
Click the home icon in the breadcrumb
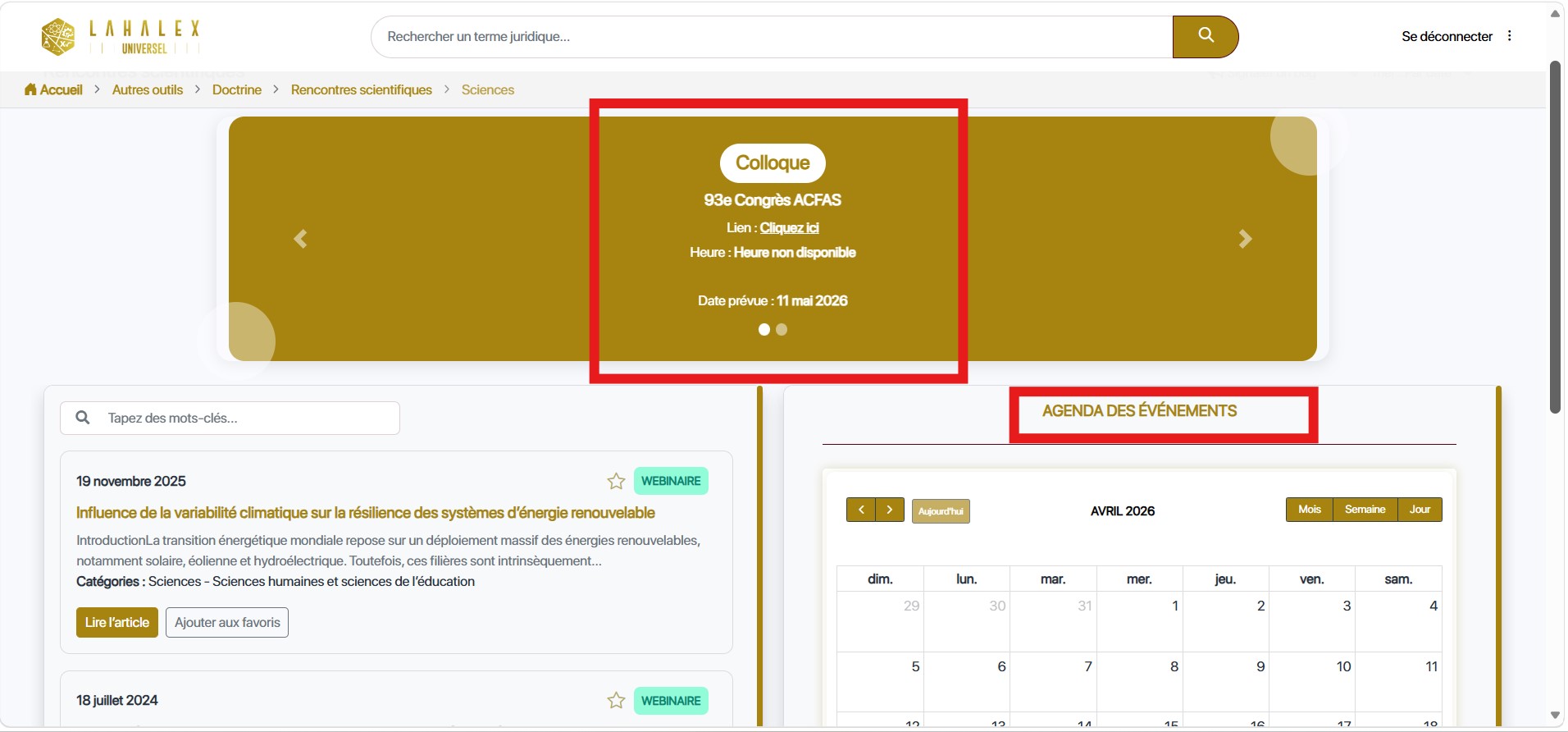tap(30, 89)
